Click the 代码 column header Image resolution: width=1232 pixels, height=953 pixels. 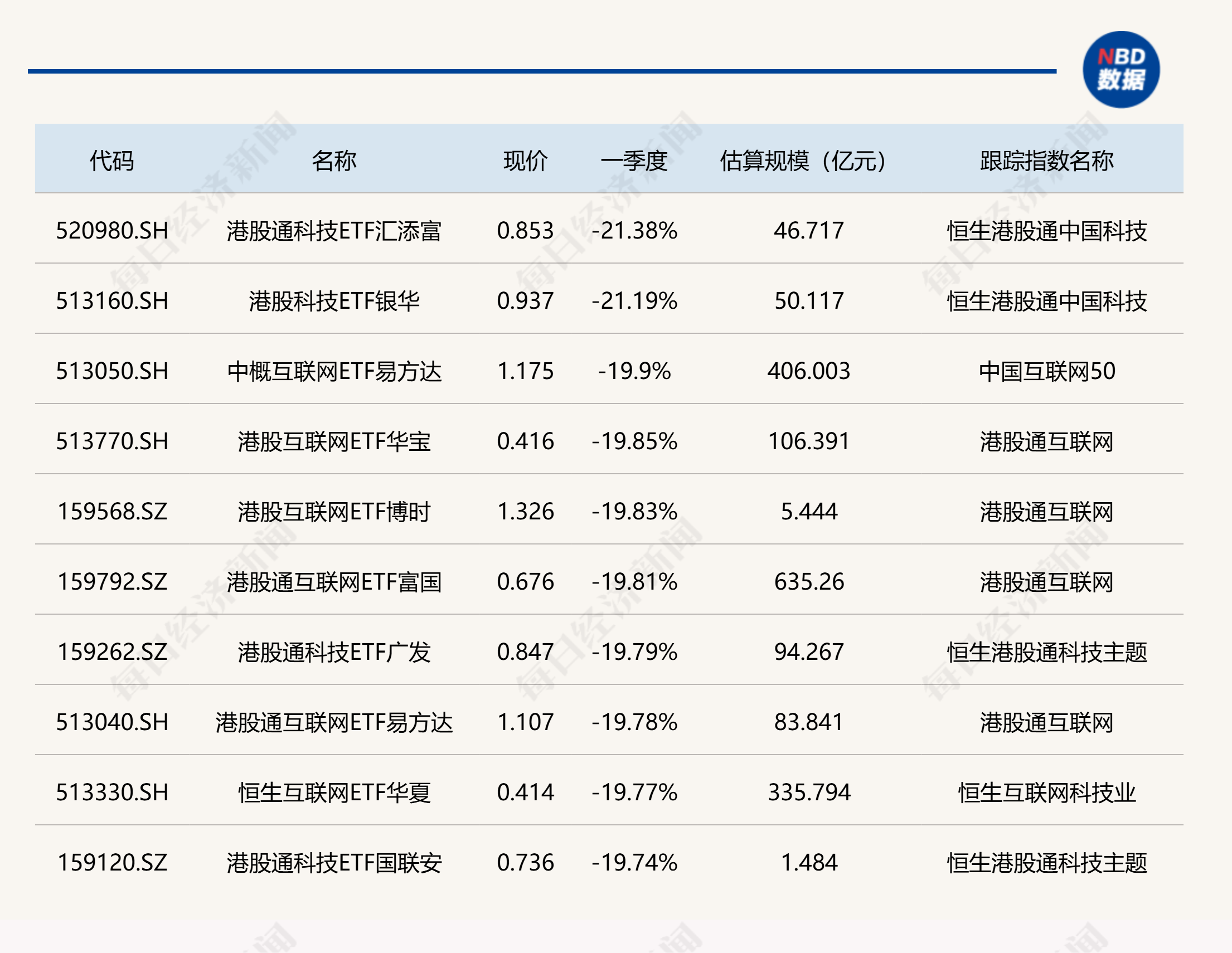pos(111,161)
